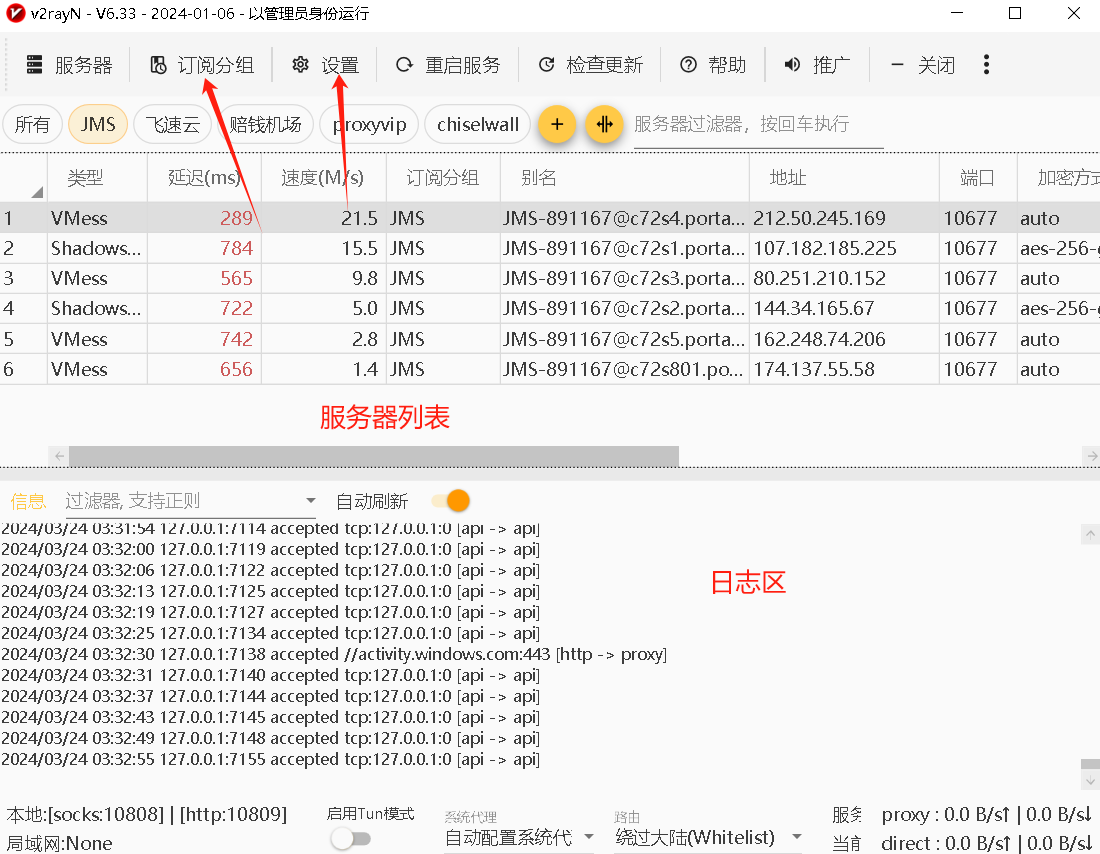Click the activity.windows.com:443 log line
Viewport: 1100px width, 854px height.
tap(334, 654)
